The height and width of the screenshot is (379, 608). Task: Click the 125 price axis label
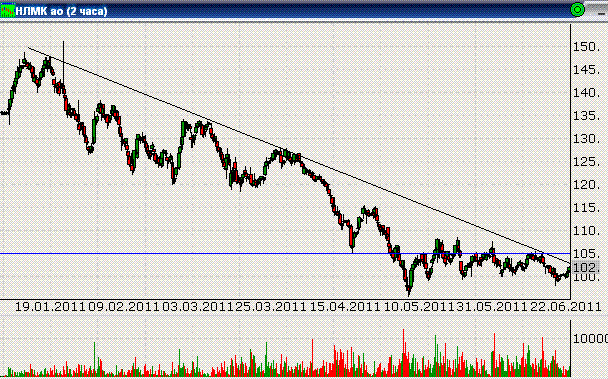coord(586,162)
